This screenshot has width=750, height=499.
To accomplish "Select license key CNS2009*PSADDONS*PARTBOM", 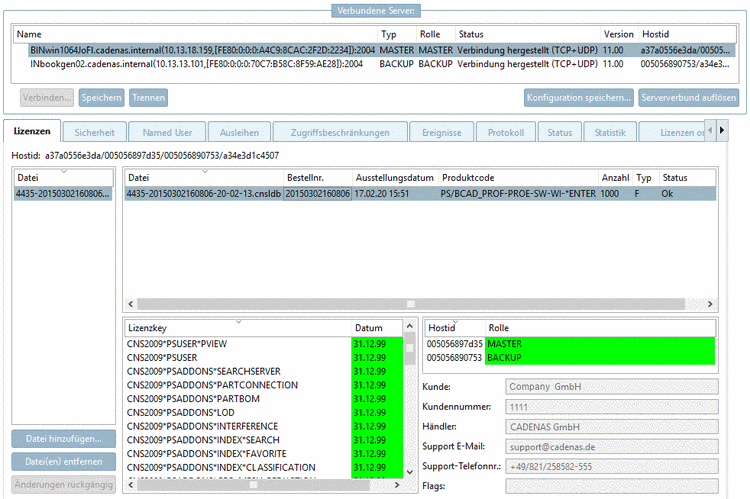I will coord(264,399).
